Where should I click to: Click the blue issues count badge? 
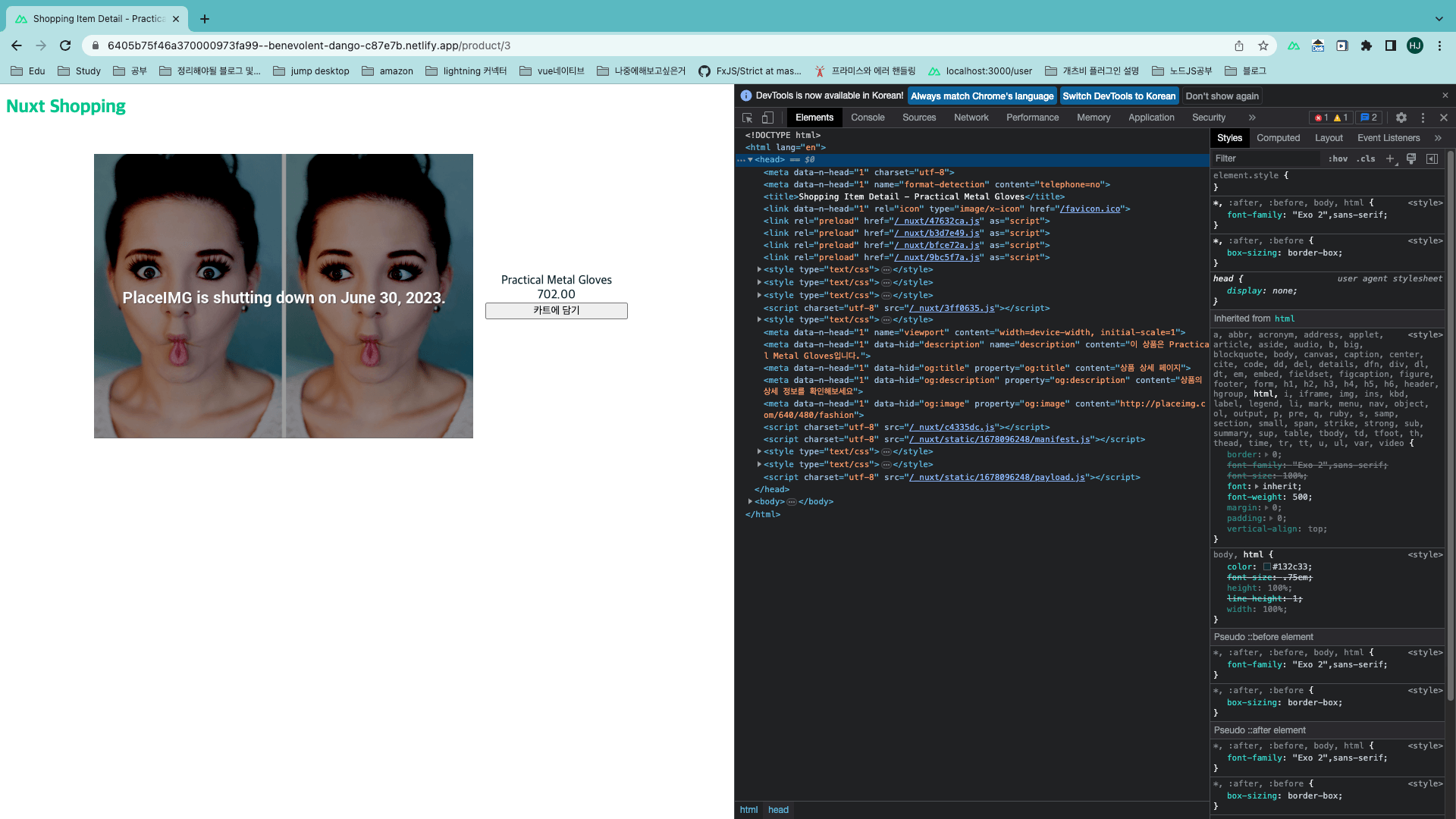click(x=1369, y=118)
